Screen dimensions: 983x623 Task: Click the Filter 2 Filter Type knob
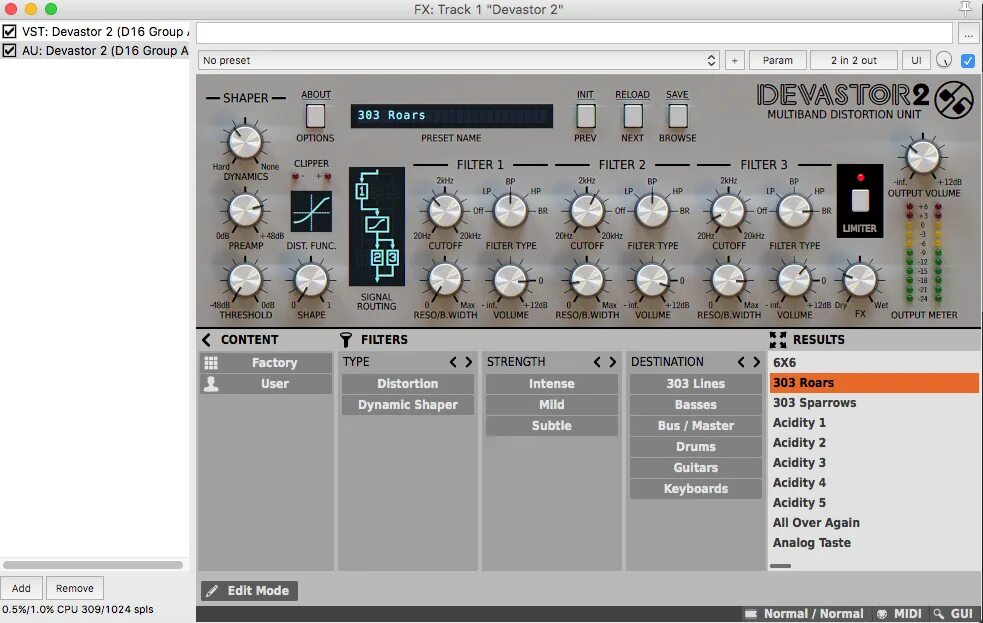652,211
